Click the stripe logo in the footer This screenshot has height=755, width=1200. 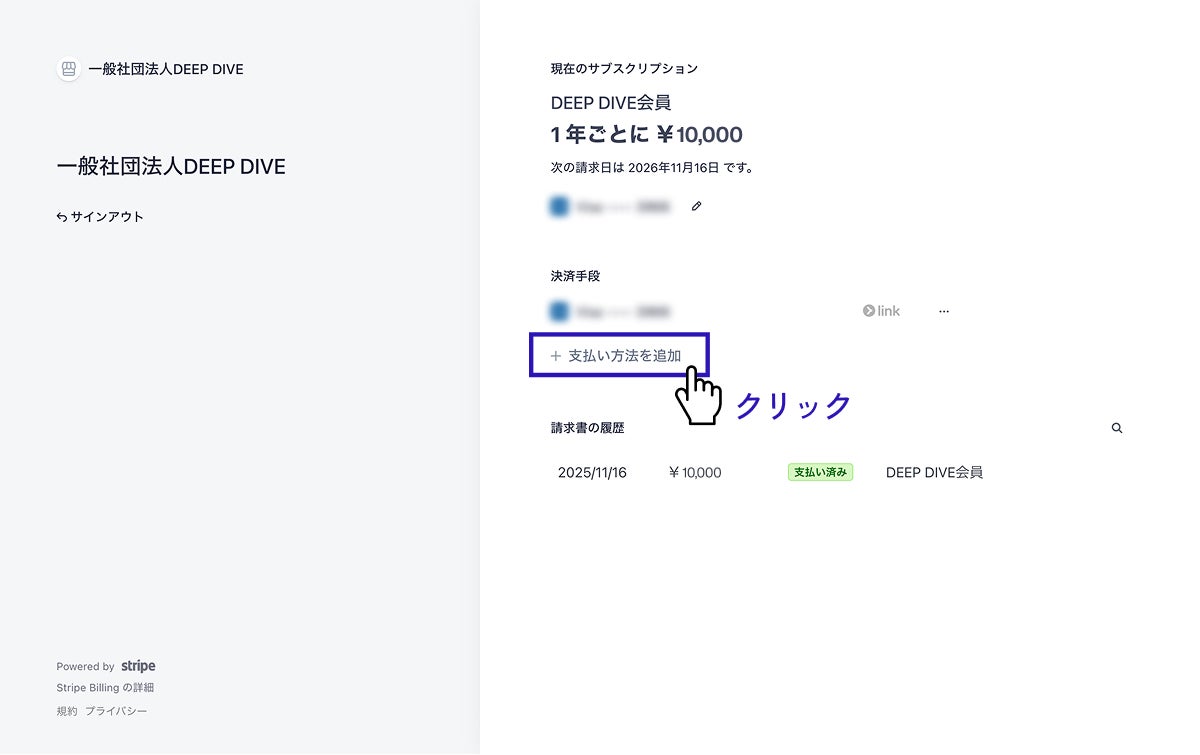tap(138, 666)
